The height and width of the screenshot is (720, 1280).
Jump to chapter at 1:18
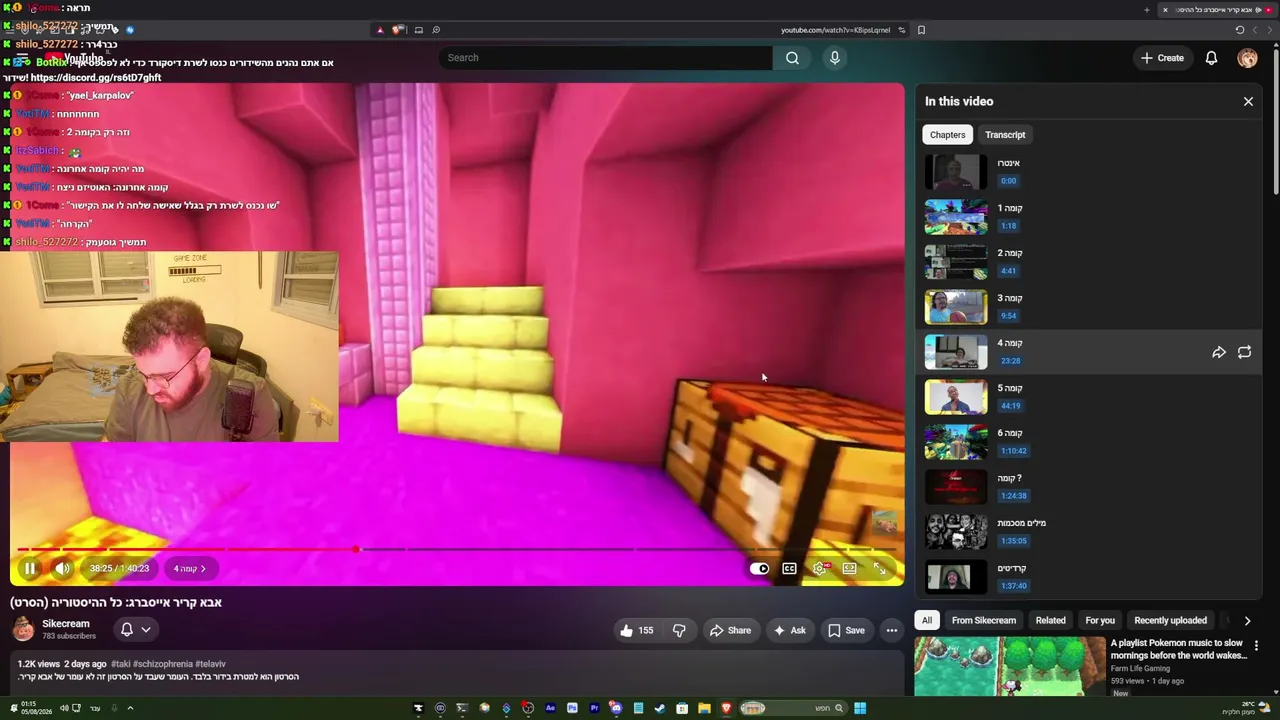click(1008, 226)
